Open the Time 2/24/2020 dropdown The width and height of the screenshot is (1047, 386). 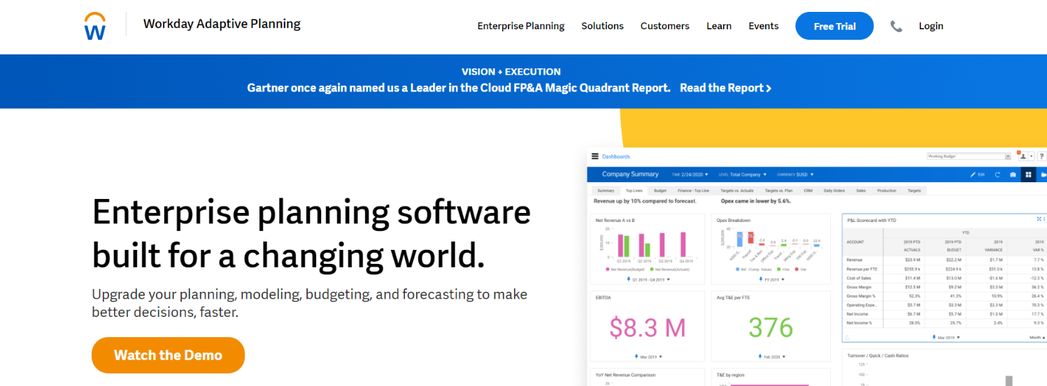pyautogui.click(x=690, y=174)
